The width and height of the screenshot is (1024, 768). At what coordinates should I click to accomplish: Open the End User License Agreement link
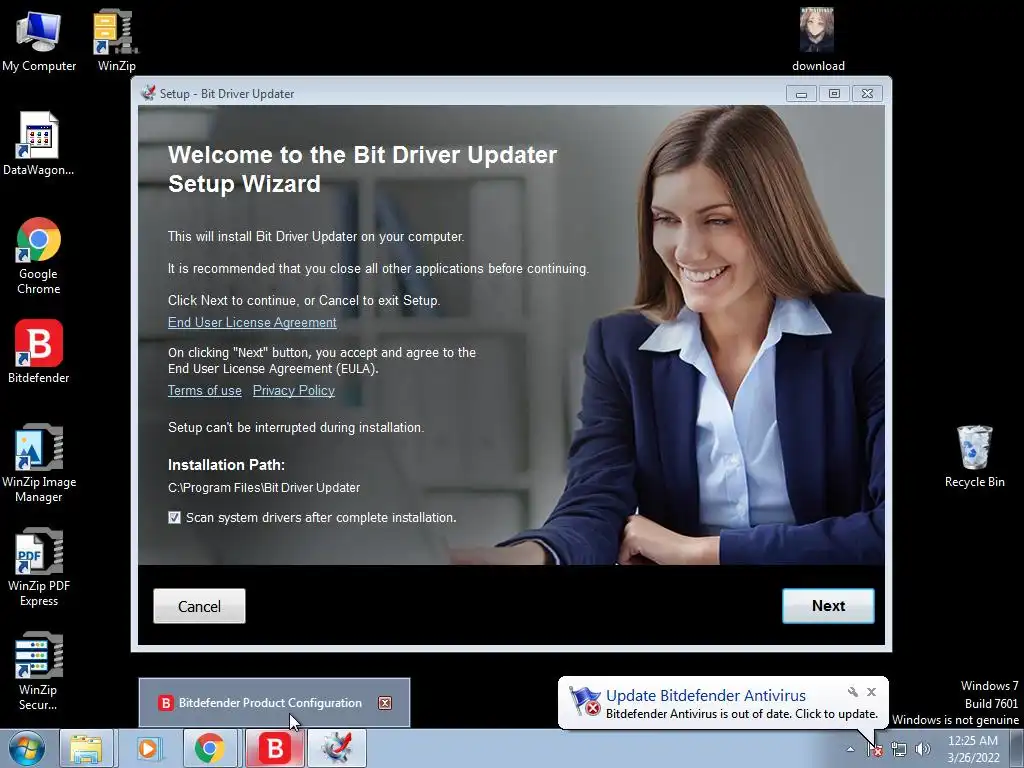(252, 322)
